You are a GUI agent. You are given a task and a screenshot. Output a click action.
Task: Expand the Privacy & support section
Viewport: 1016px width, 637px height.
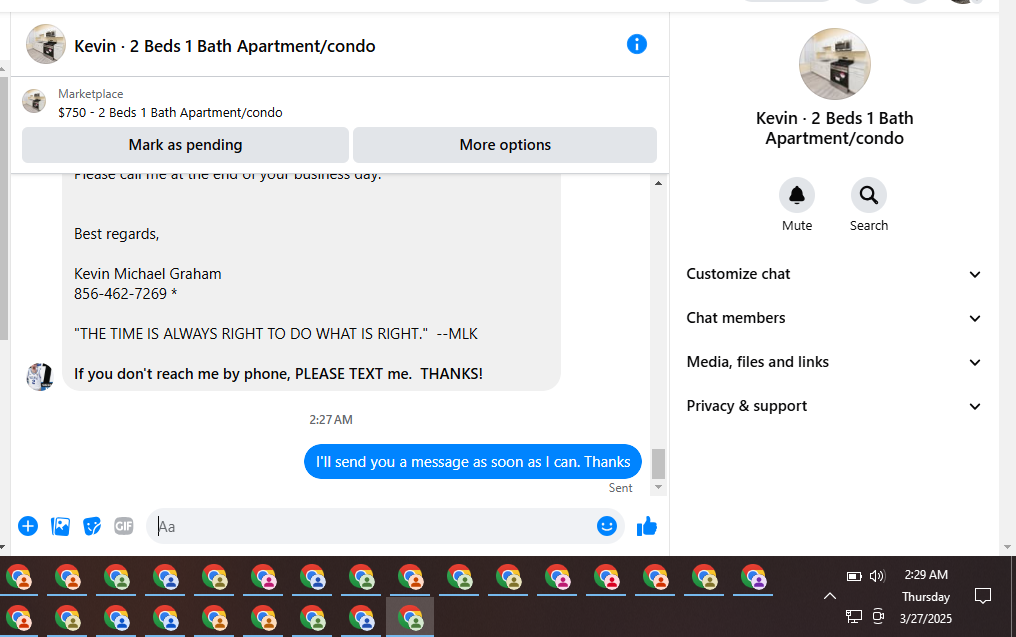pos(834,406)
